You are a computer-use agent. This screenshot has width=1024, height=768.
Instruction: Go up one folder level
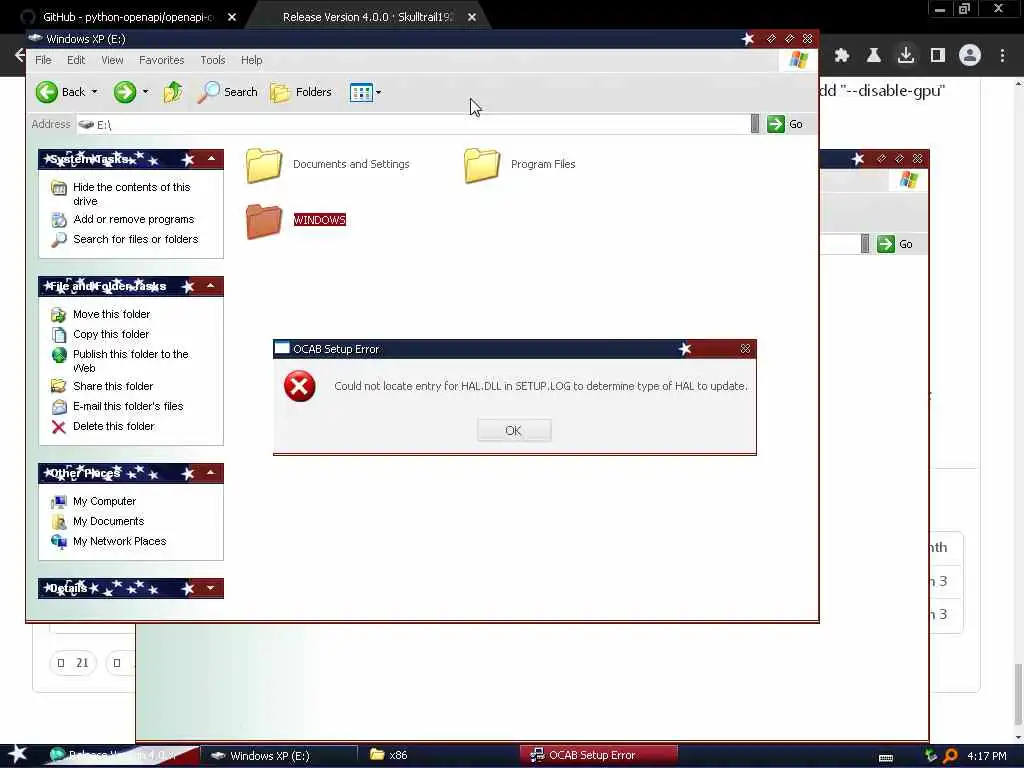point(173,92)
